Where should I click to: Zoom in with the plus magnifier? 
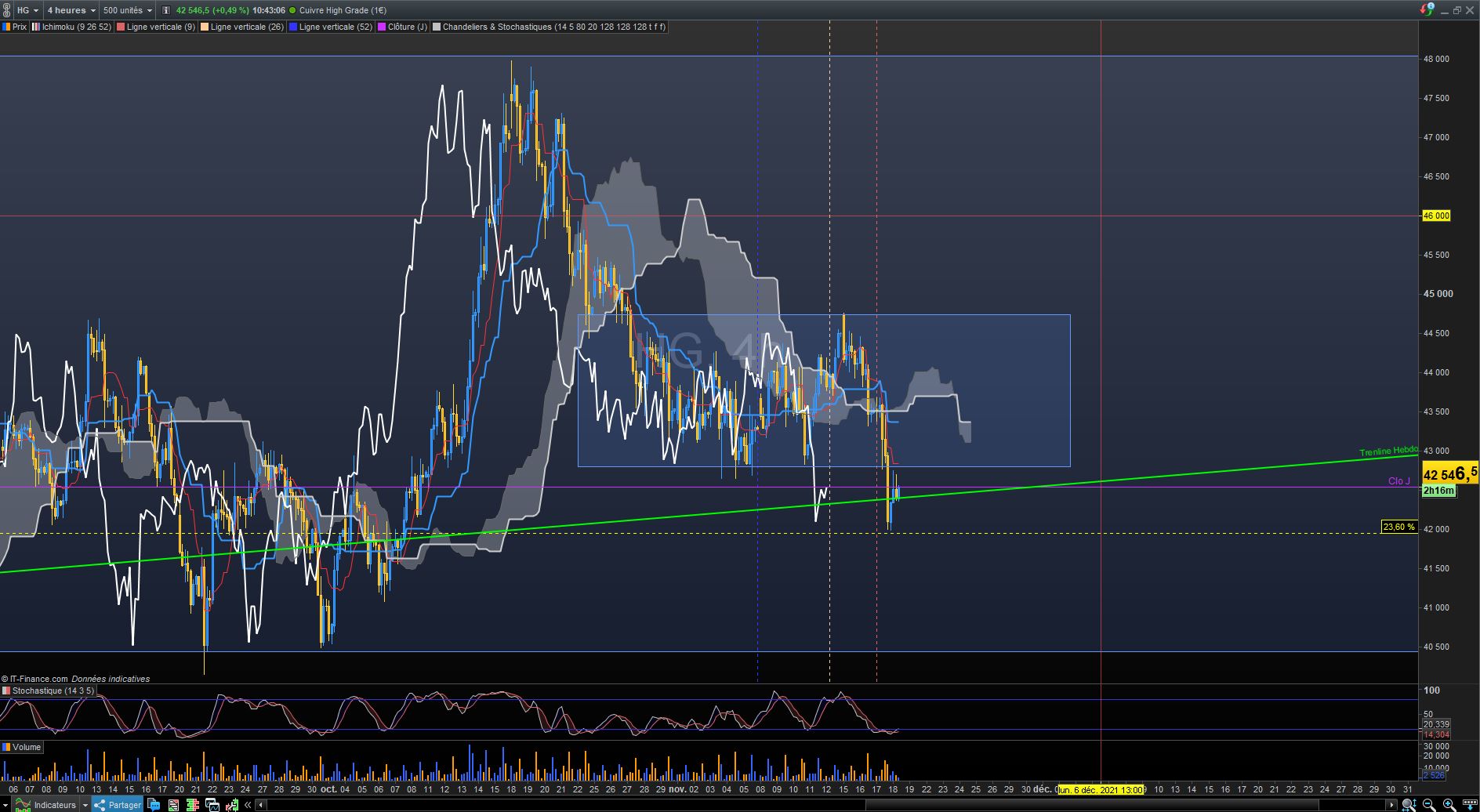tap(1449, 805)
